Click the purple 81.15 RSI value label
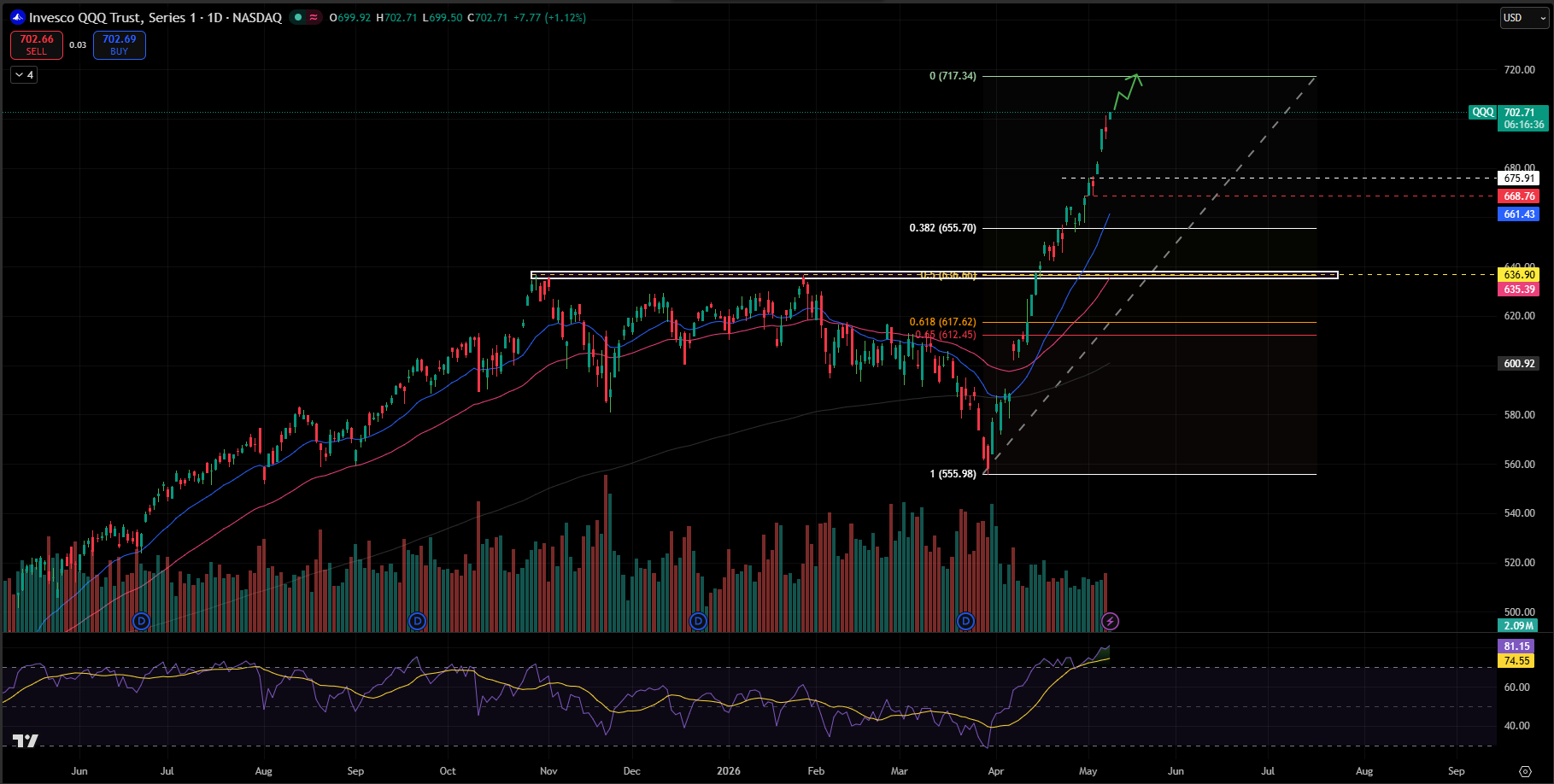The width and height of the screenshot is (1554, 784). point(1517,647)
